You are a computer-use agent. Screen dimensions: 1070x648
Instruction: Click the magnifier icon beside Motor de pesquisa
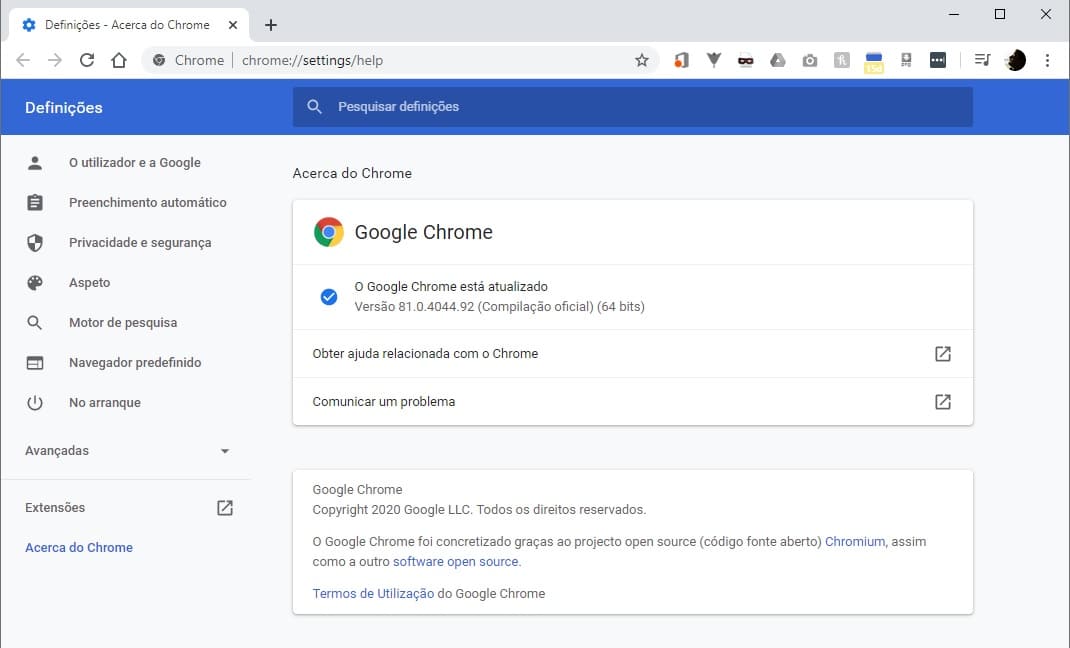tap(35, 323)
